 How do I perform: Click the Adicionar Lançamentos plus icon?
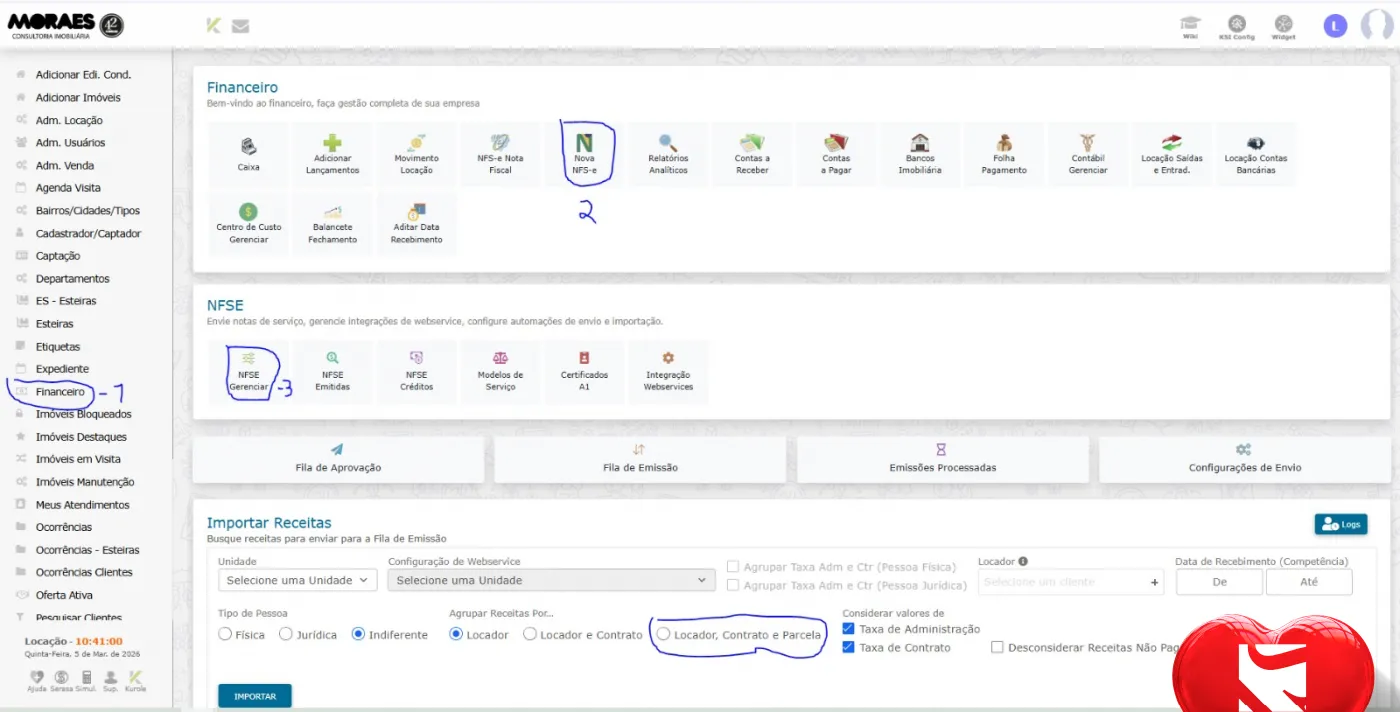point(332,146)
